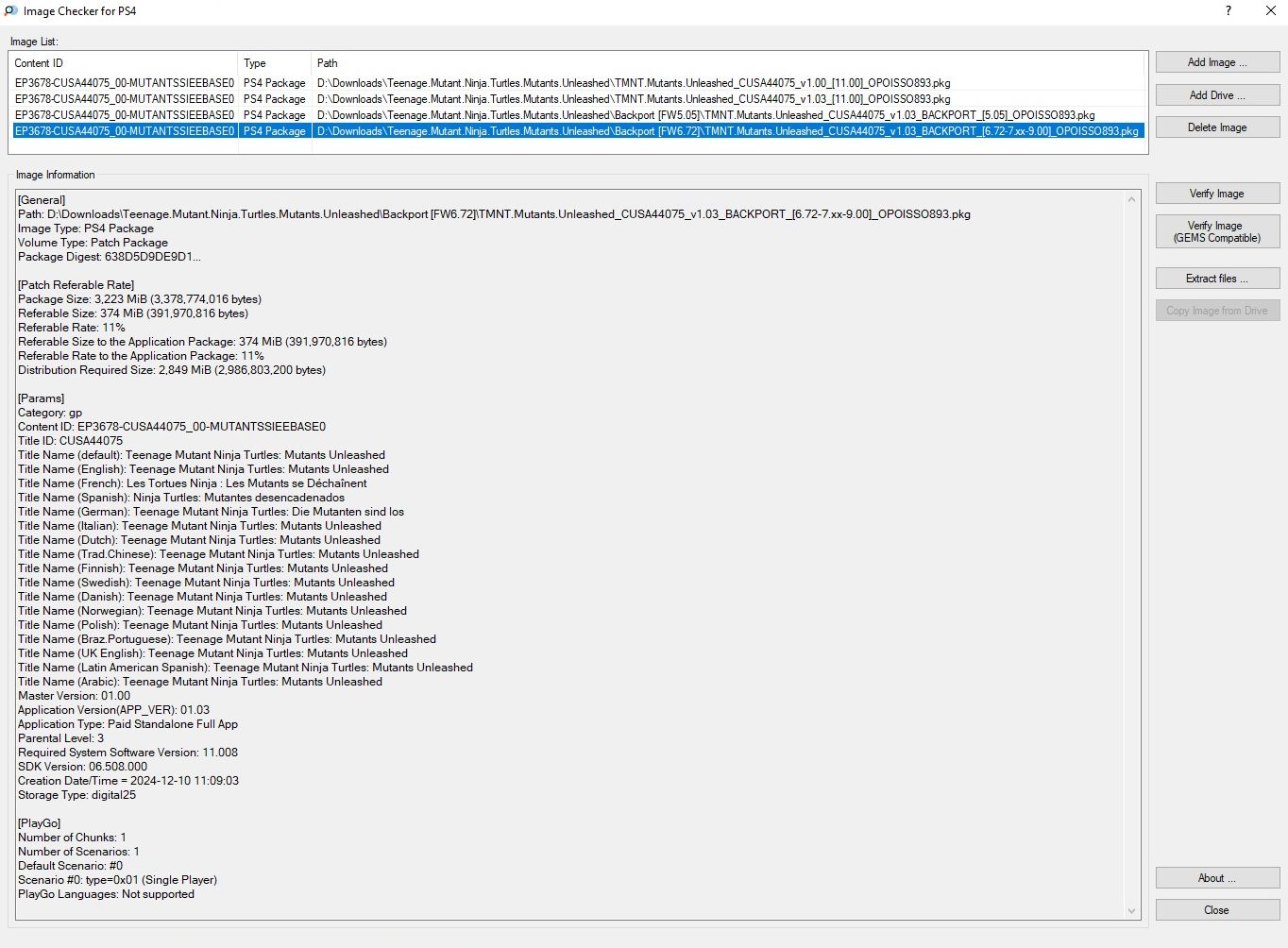Click the Close button at bottom
The width and height of the screenshot is (1288, 948).
(1217, 910)
